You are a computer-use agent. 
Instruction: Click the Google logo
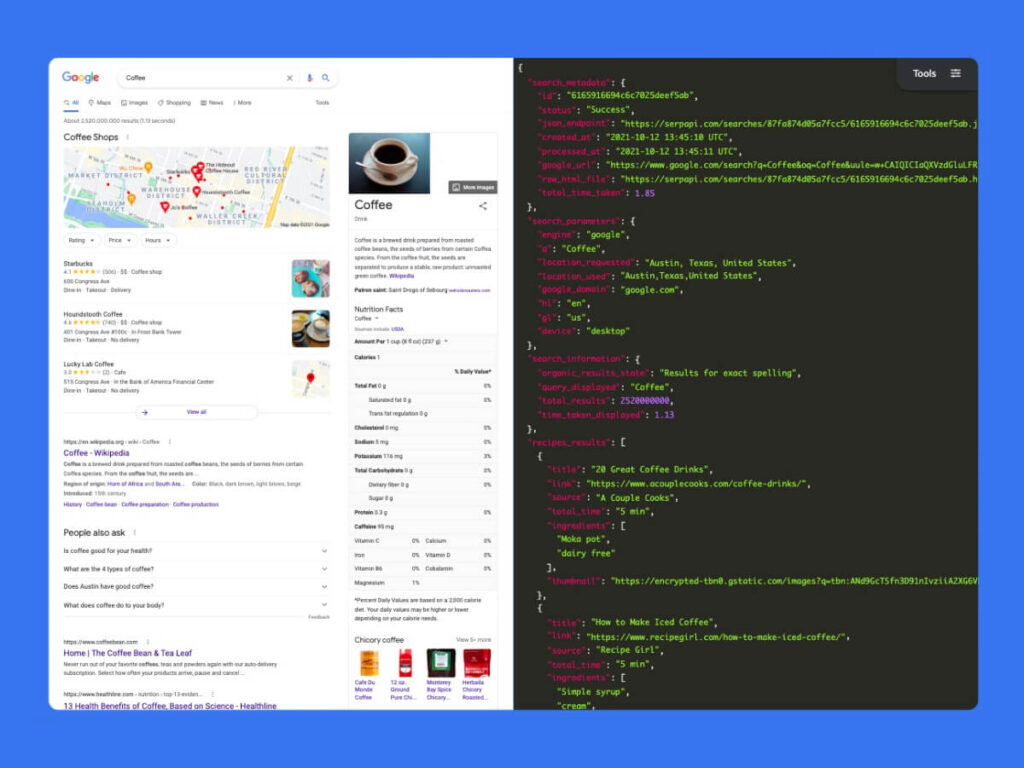tap(80, 77)
